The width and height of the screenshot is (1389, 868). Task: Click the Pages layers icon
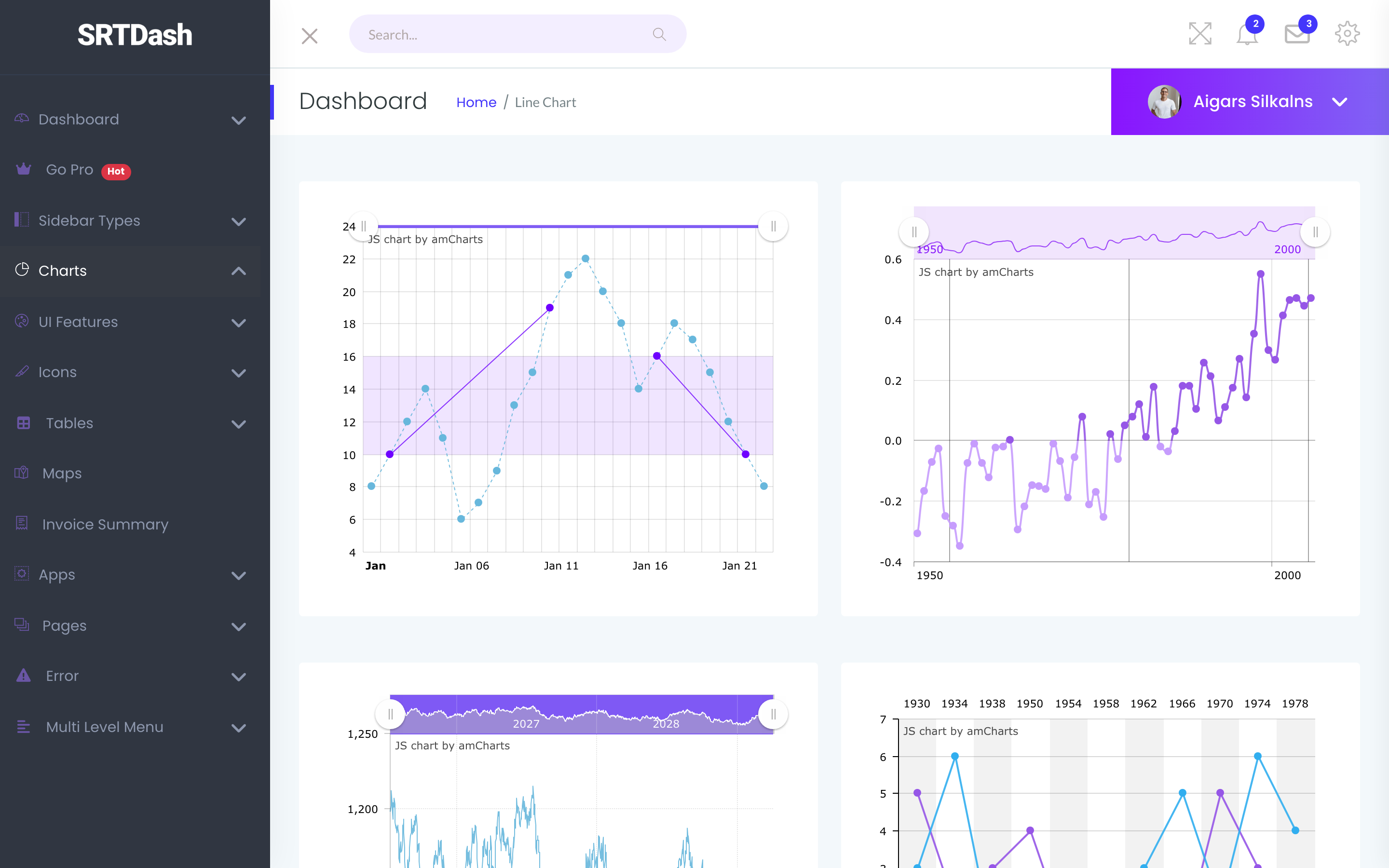point(21,624)
